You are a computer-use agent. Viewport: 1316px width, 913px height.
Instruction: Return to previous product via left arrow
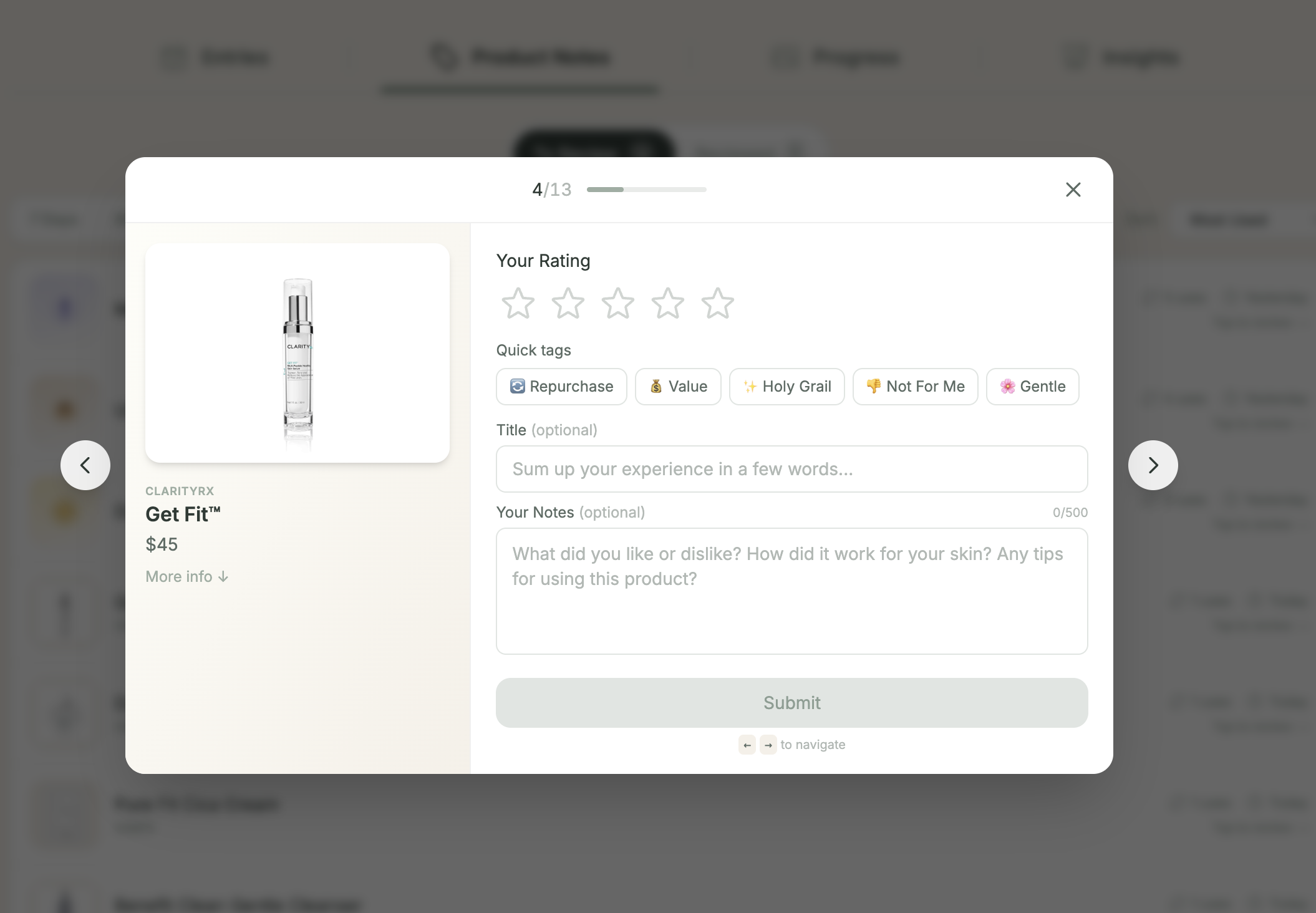(85, 465)
